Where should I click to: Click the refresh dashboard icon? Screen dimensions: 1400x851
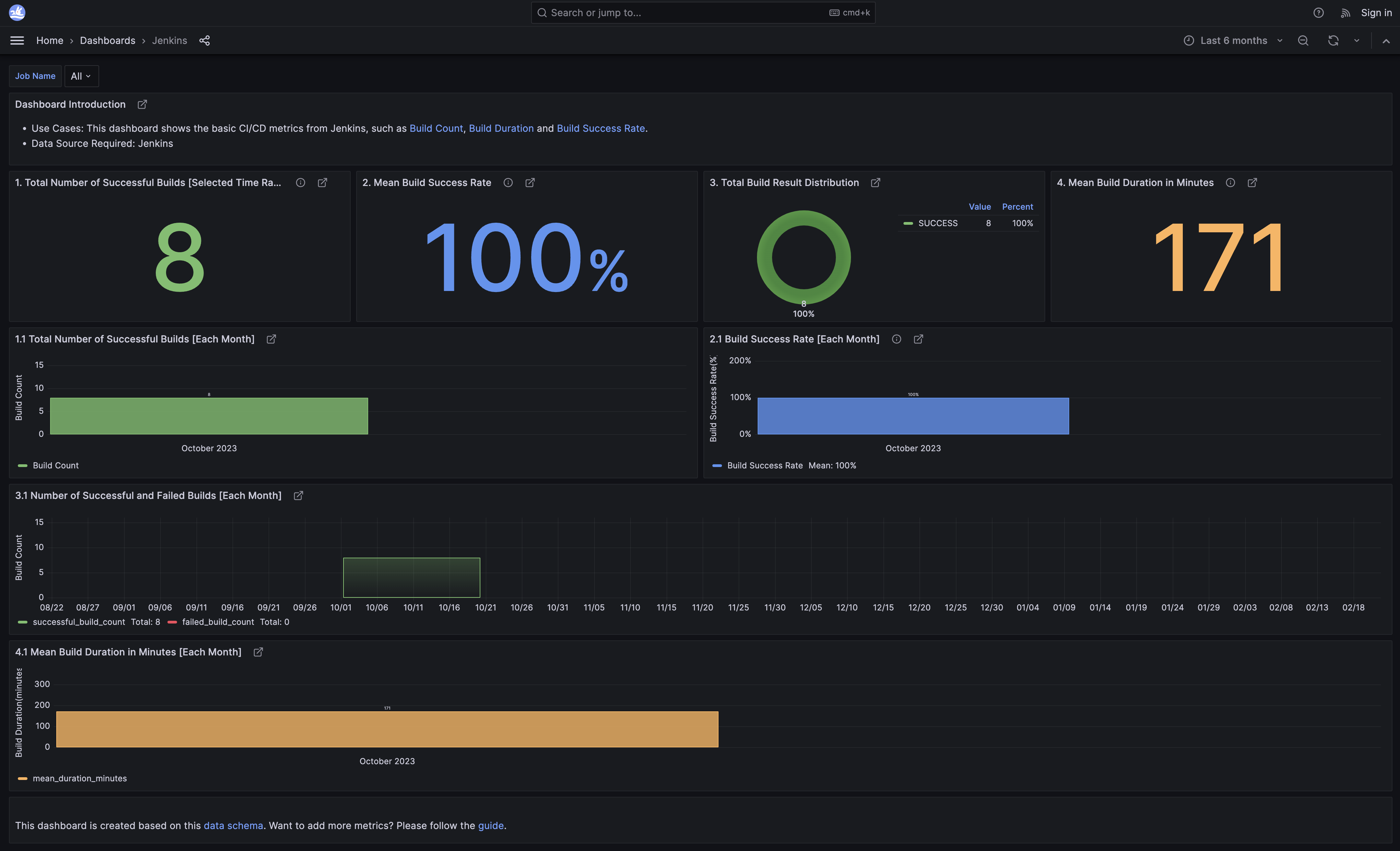click(1333, 40)
